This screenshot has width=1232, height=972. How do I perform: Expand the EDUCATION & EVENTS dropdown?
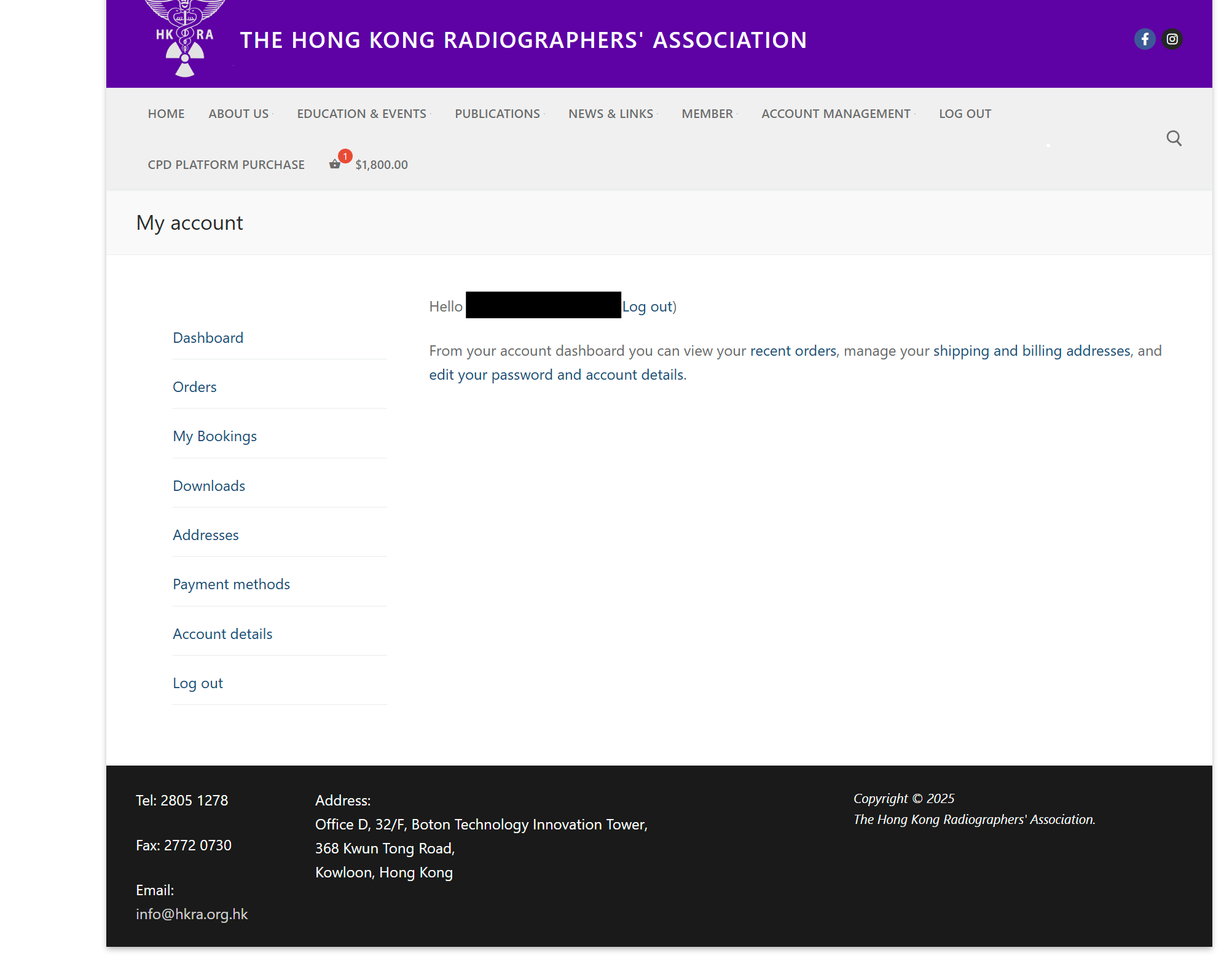(361, 113)
